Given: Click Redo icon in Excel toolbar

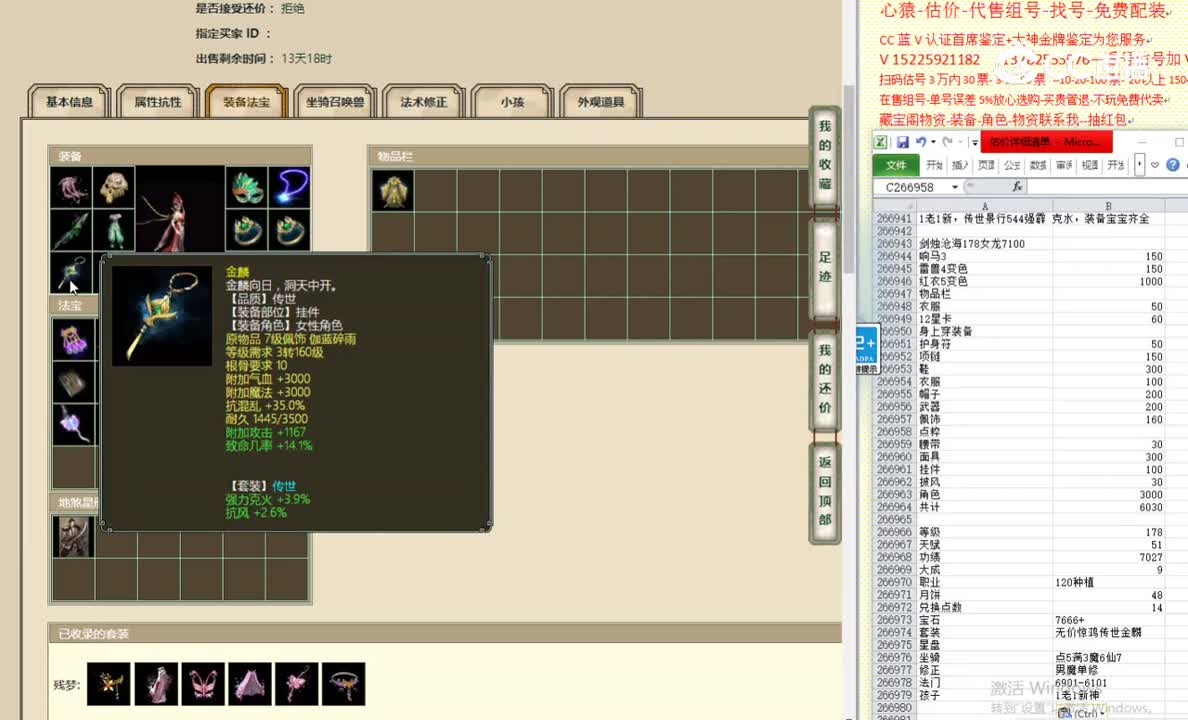Looking at the screenshot, I should click(x=947, y=142).
